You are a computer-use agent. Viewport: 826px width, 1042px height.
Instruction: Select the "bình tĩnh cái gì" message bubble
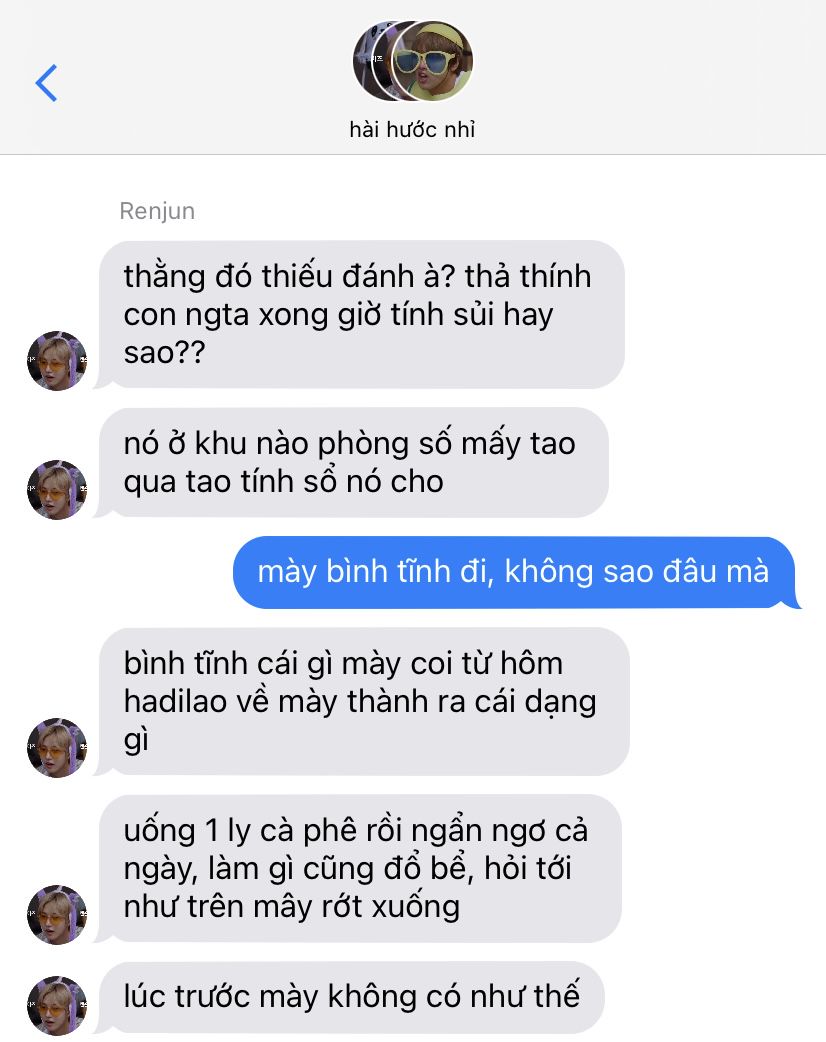(363, 701)
